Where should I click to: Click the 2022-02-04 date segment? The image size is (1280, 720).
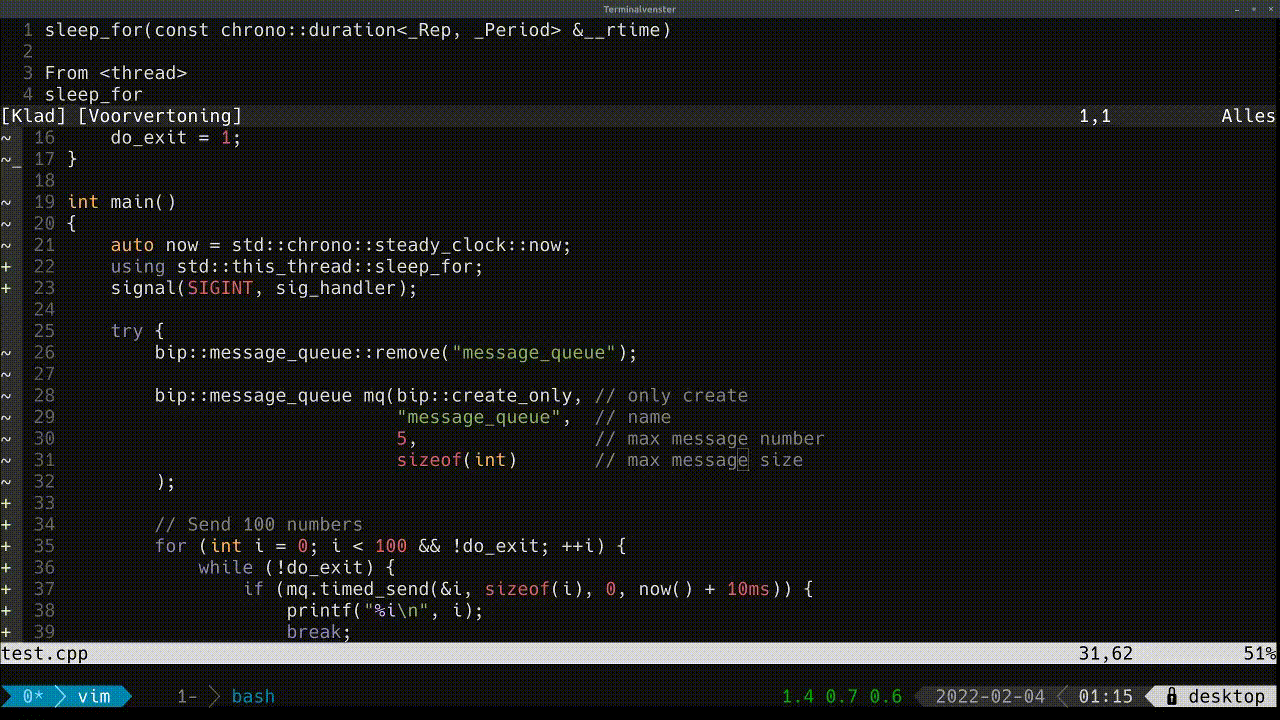coord(990,696)
